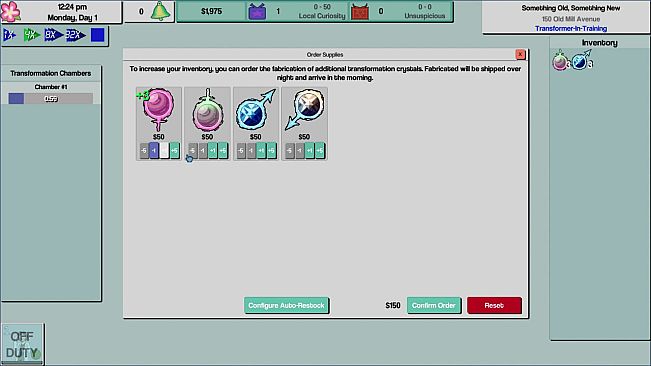Screen dimensions: 651x366
Task: Confirm the $150 order
Action: (x=434, y=305)
